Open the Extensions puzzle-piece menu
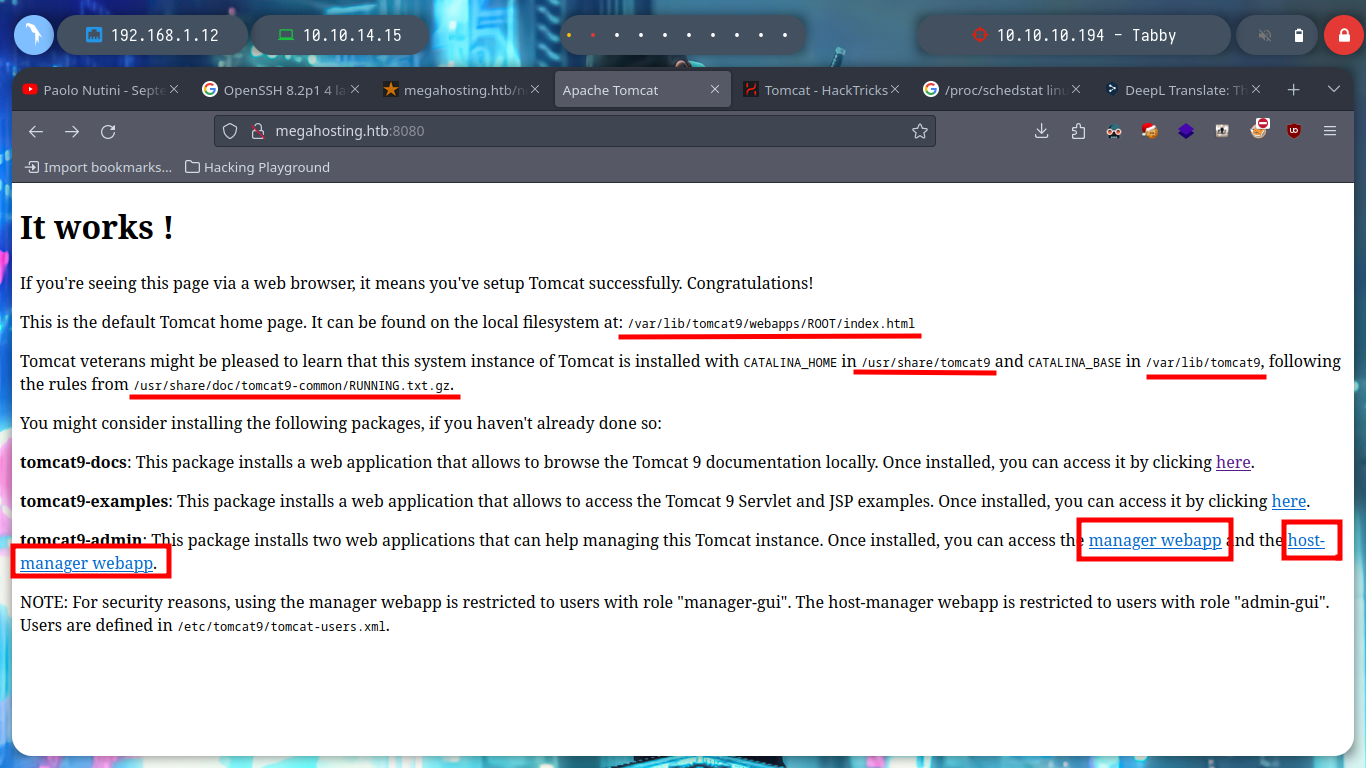Viewport: 1366px width, 768px height. [x=1078, y=131]
